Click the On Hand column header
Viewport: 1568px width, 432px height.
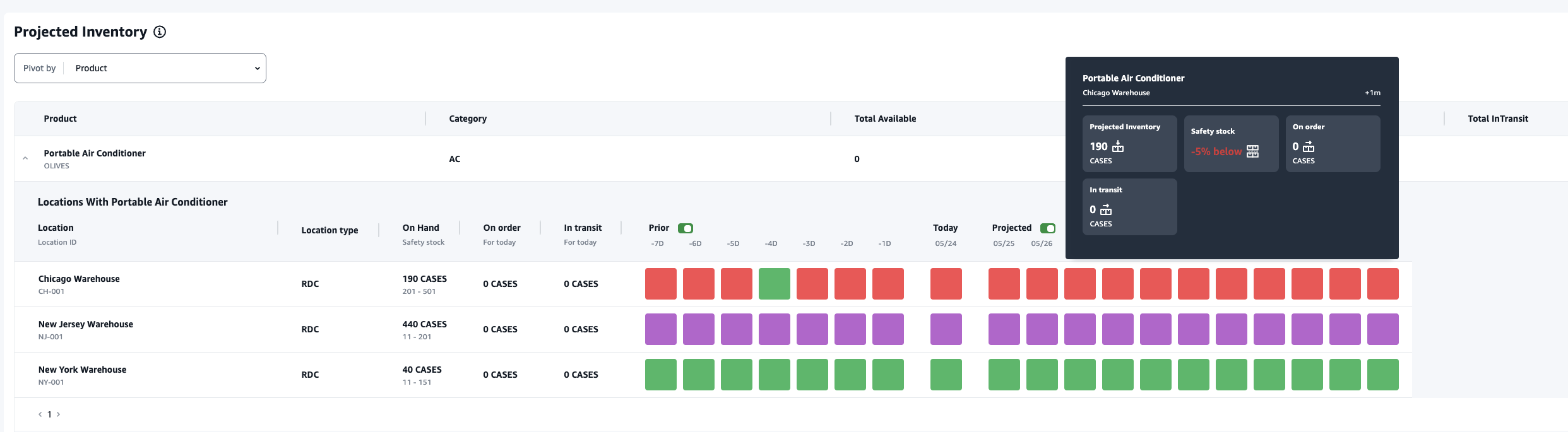coord(420,228)
